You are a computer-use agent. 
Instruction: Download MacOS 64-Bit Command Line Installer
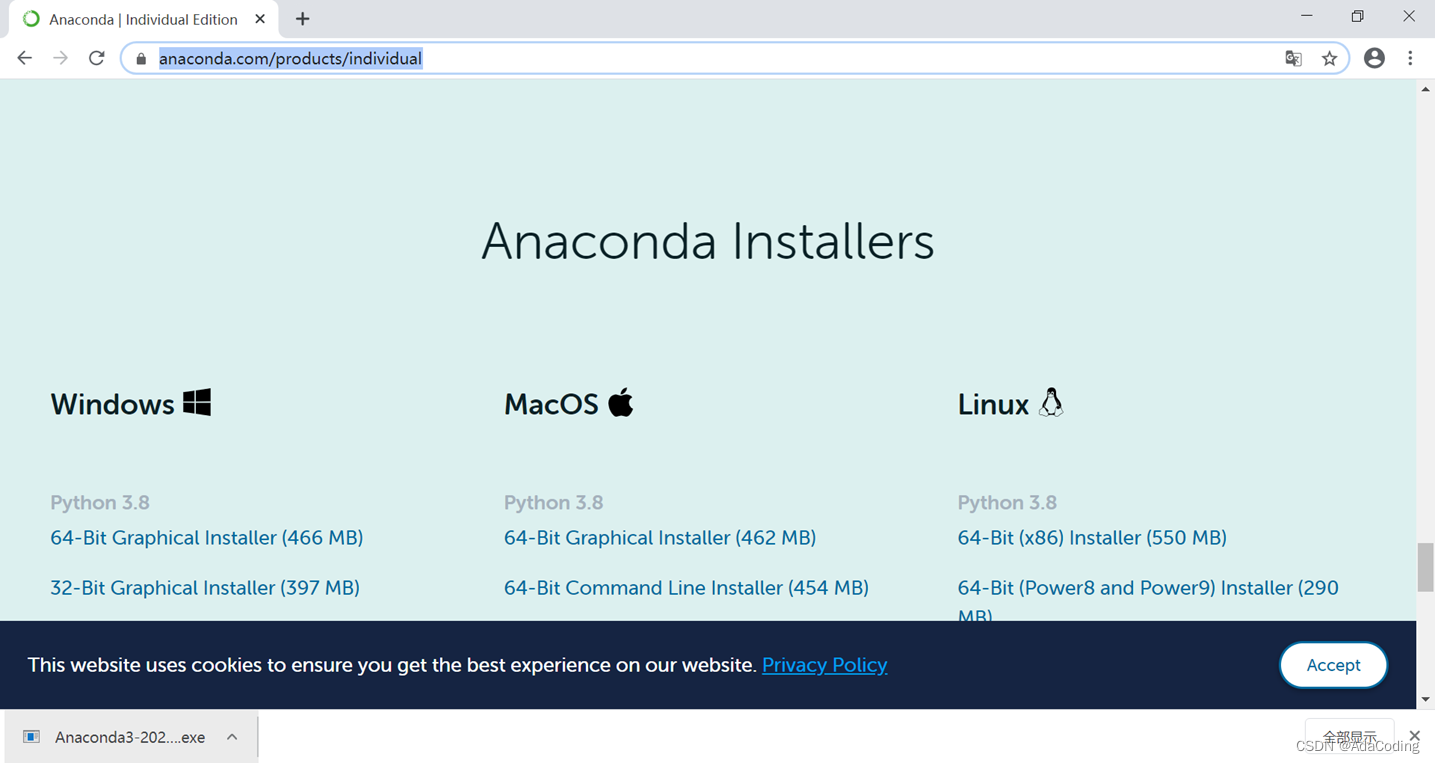tap(686, 588)
